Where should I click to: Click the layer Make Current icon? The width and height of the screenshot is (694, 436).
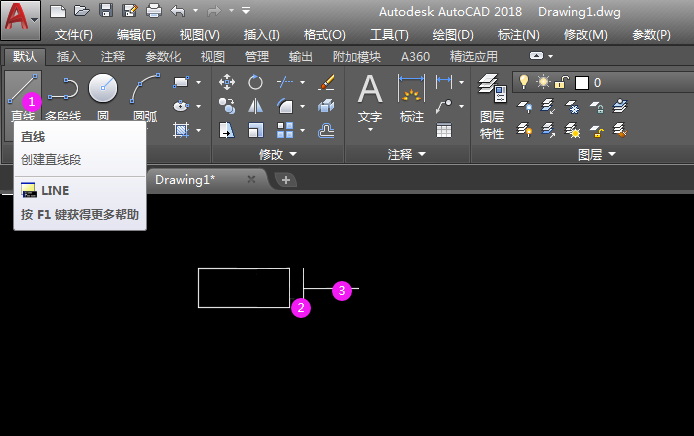(621, 106)
